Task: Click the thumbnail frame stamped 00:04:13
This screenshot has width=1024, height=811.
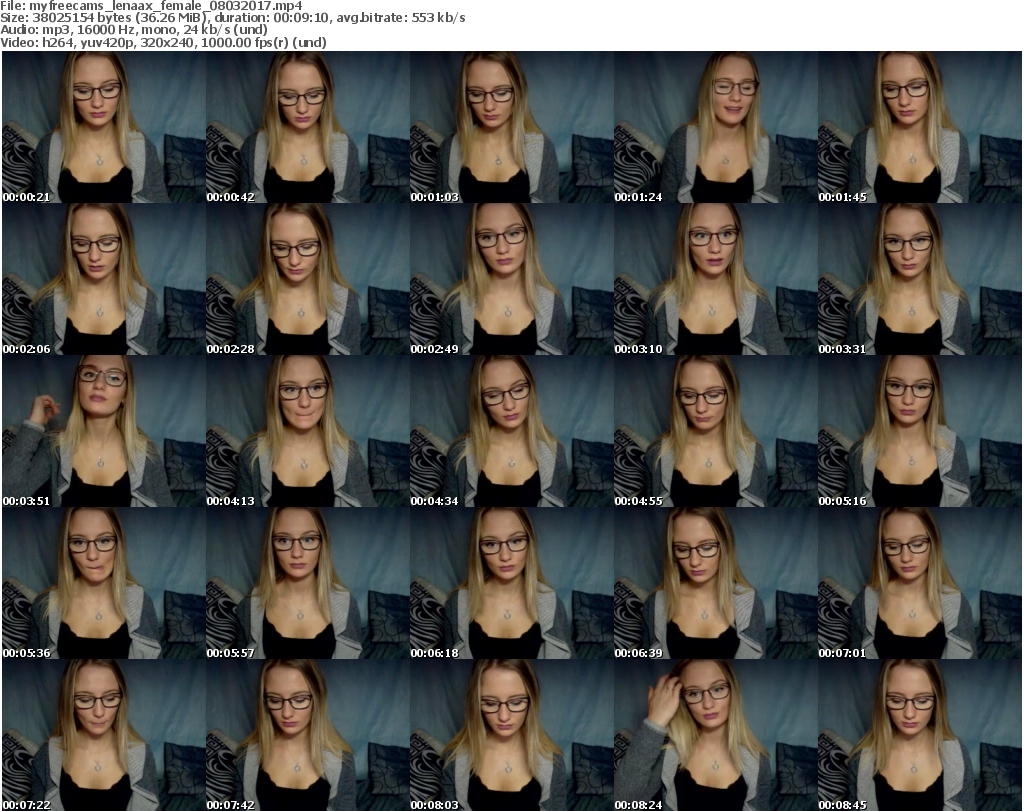Action: (308, 431)
